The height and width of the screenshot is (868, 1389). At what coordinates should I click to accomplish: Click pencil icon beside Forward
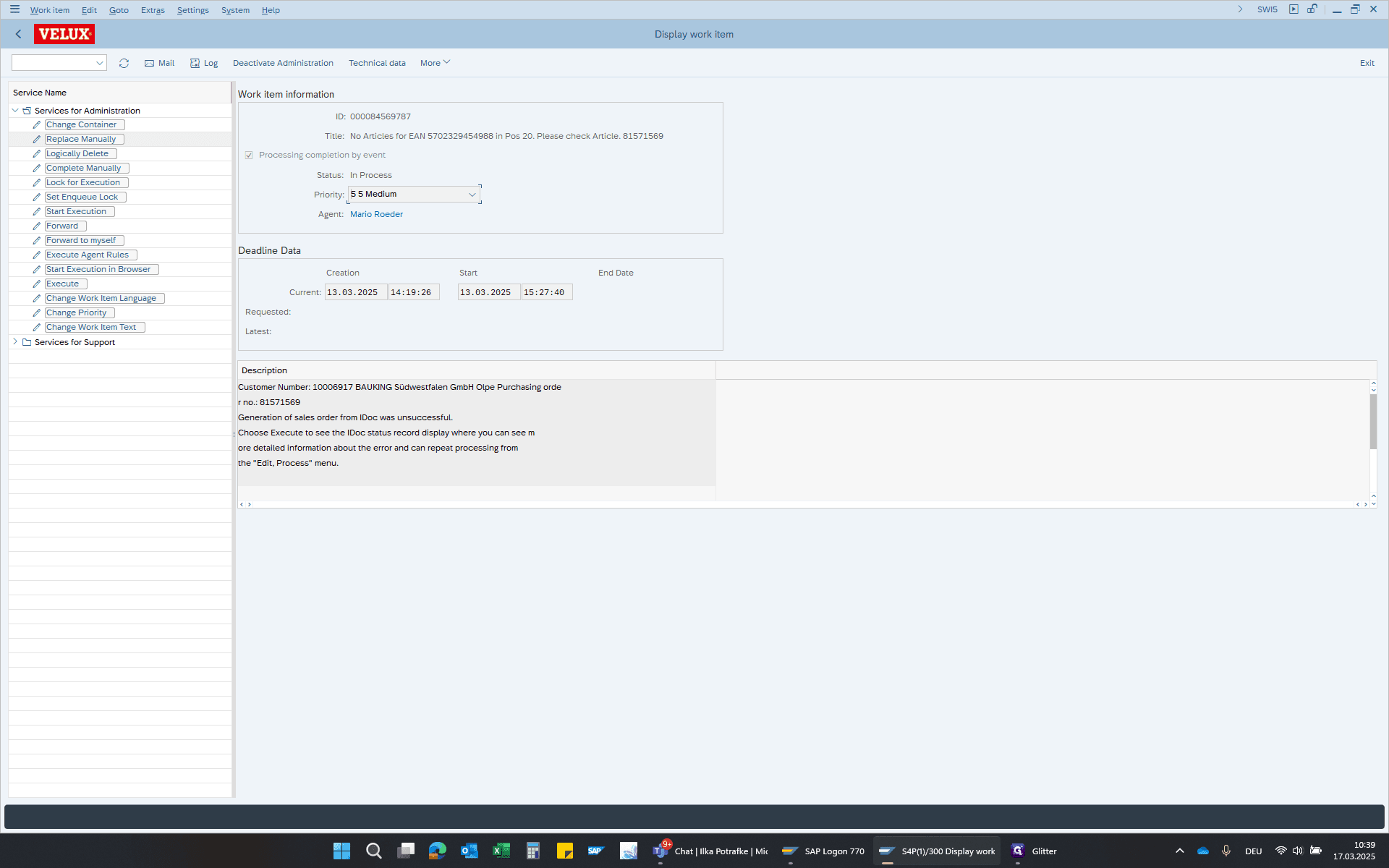coord(37,226)
